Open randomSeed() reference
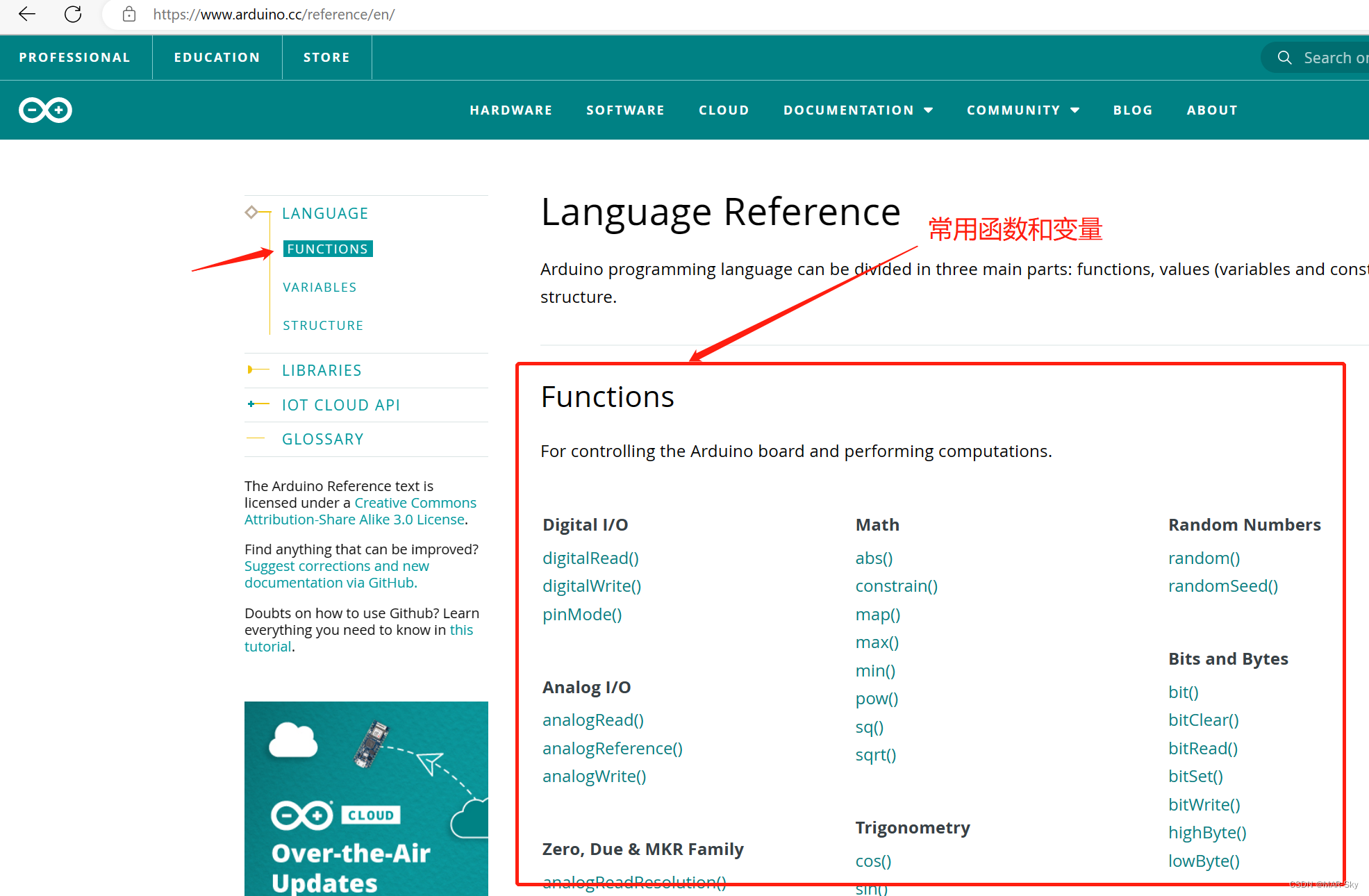 click(1223, 586)
